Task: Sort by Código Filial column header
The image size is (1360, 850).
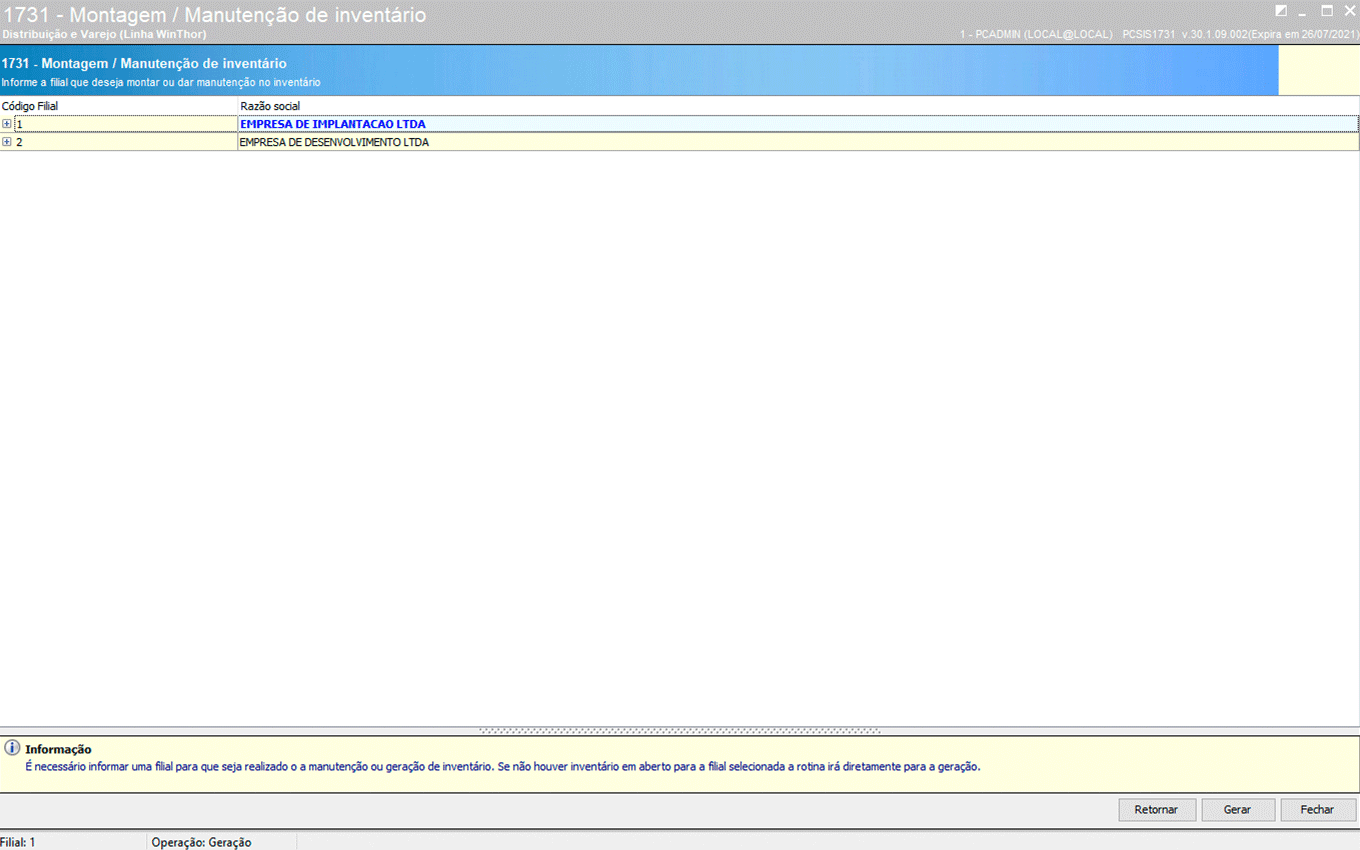Action: (30, 106)
